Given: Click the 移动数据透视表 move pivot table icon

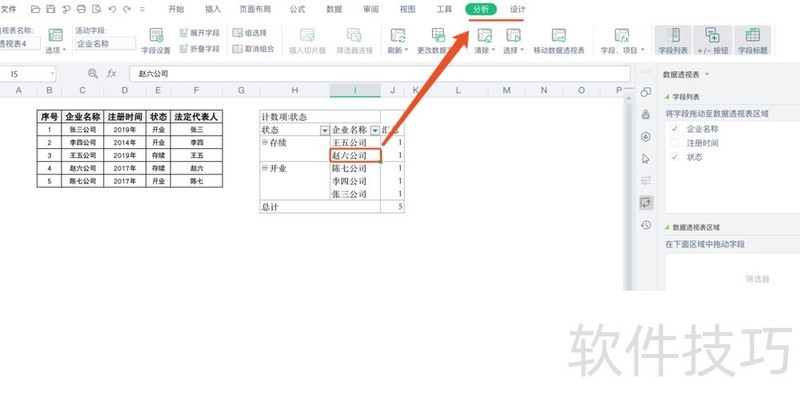Looking at the screenshot, I should pyautogui.click(x=559, y=36).
